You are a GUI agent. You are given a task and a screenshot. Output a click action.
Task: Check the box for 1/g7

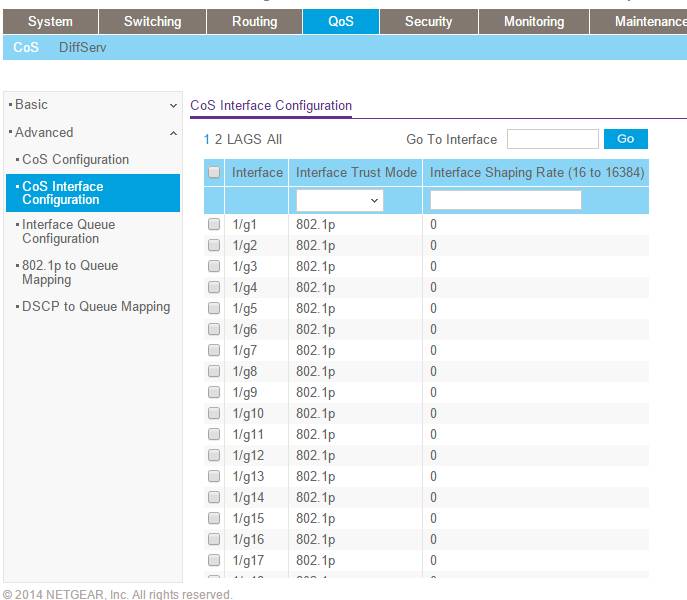click(214, 351)
